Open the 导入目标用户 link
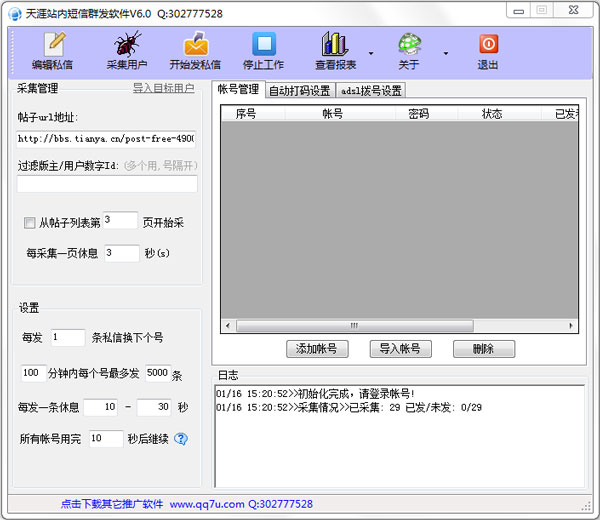This screenshot has width=600, height=520. pos(164,88)
